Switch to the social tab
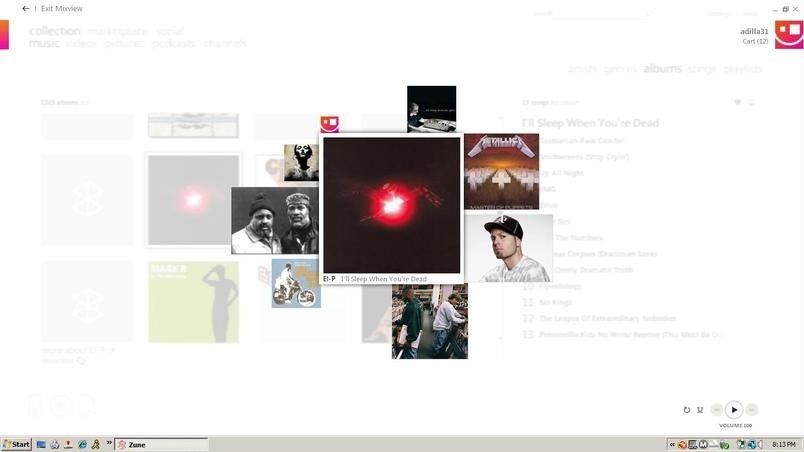The height and width of the screenshot is (452, 804). coord(170,31)
